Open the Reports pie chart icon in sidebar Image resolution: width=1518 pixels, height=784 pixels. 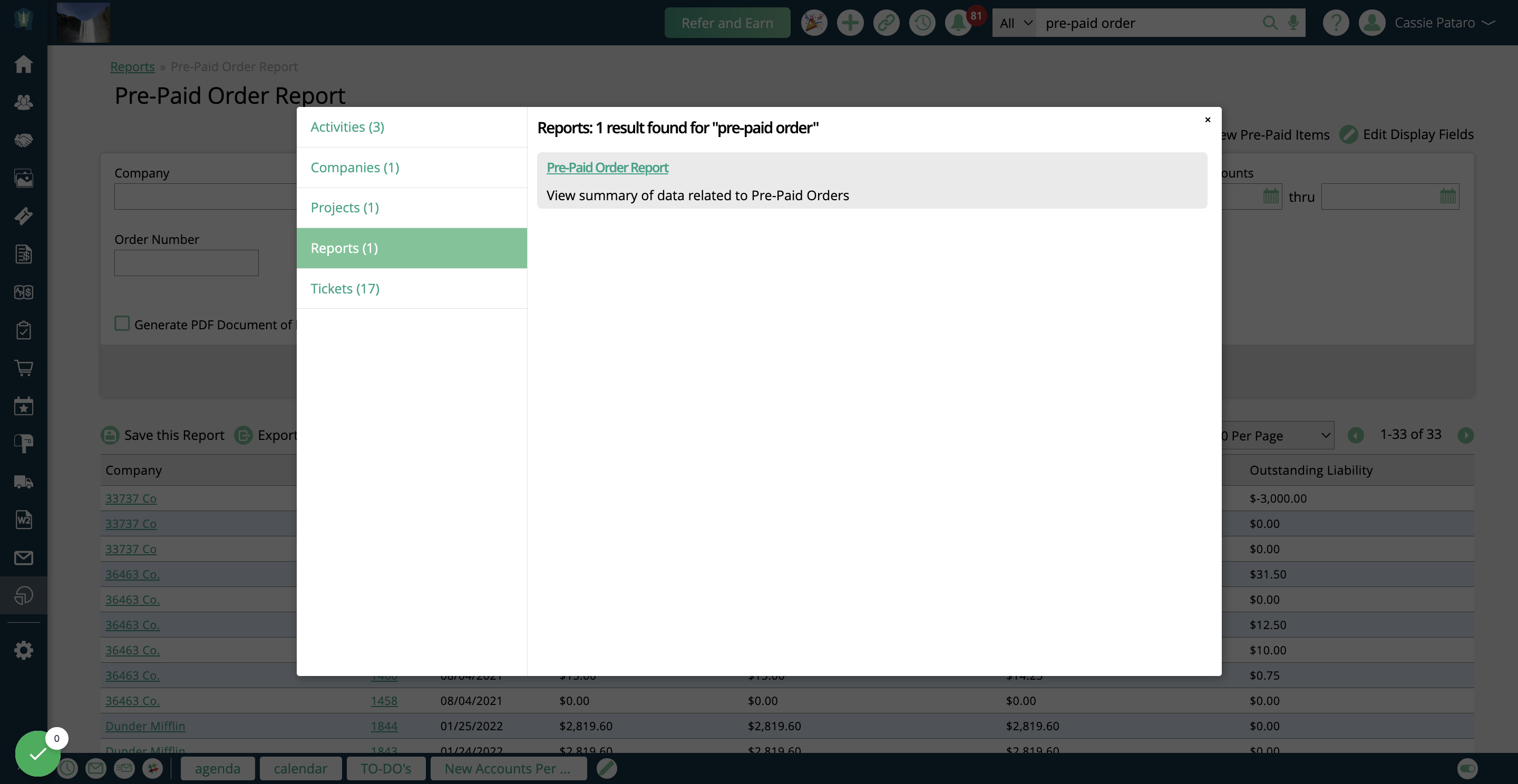click(24, 595)
